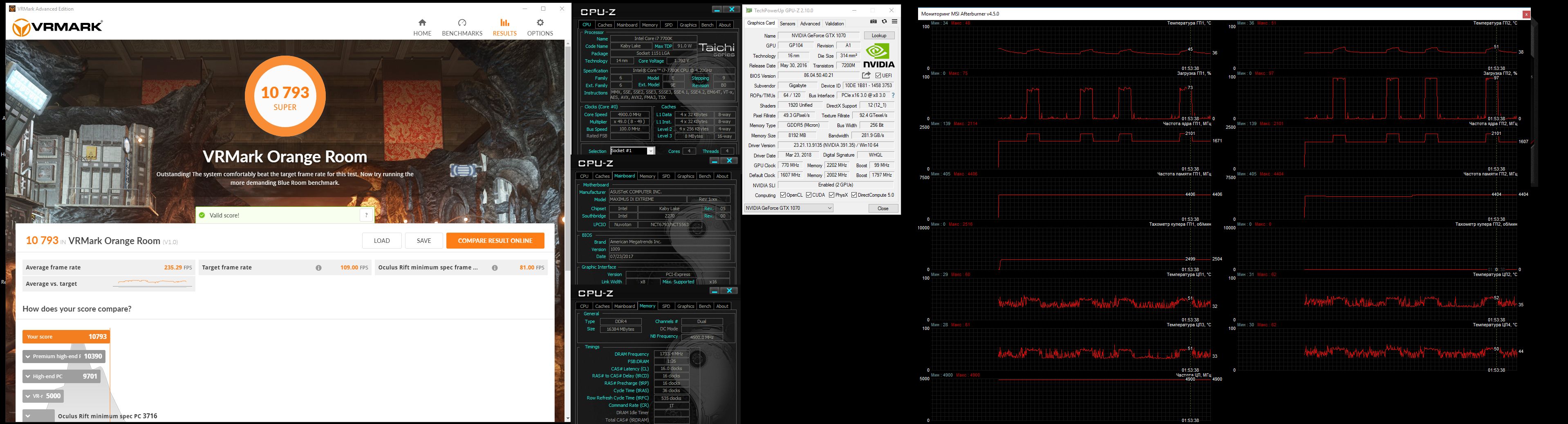Open SPD tab in top CPU-Z window
The image size is (1568, 424).
pos(668,25)
